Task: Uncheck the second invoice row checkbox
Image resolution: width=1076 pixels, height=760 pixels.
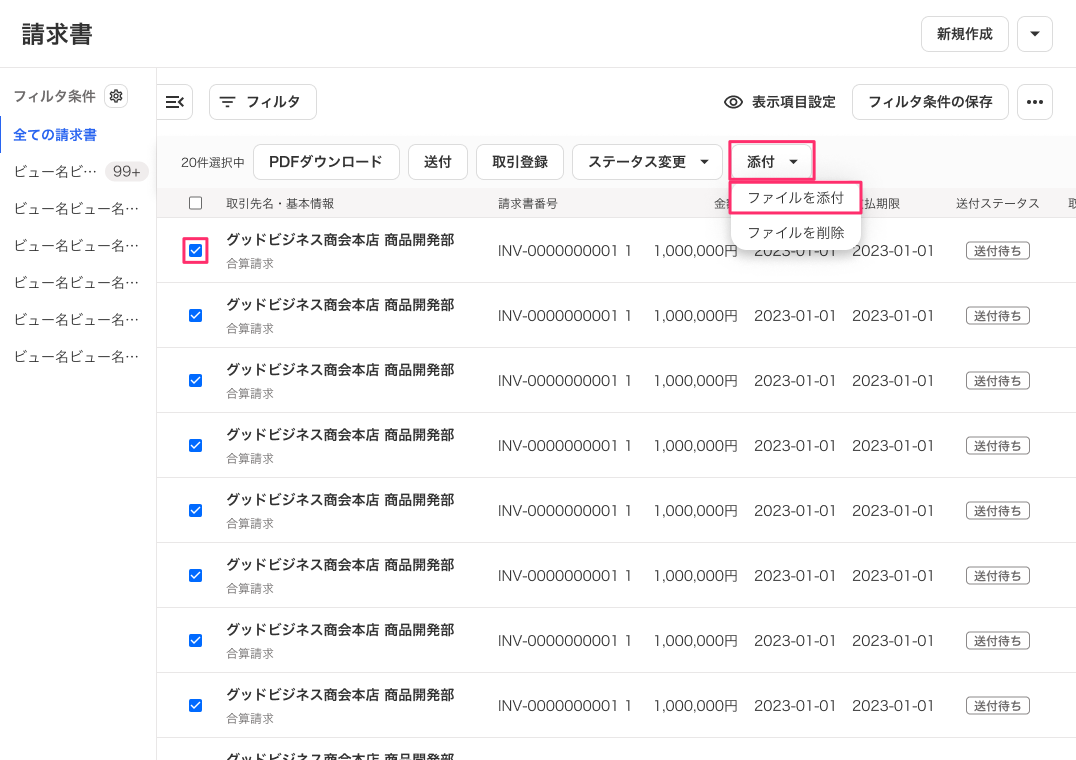Action: coord(196,316)
